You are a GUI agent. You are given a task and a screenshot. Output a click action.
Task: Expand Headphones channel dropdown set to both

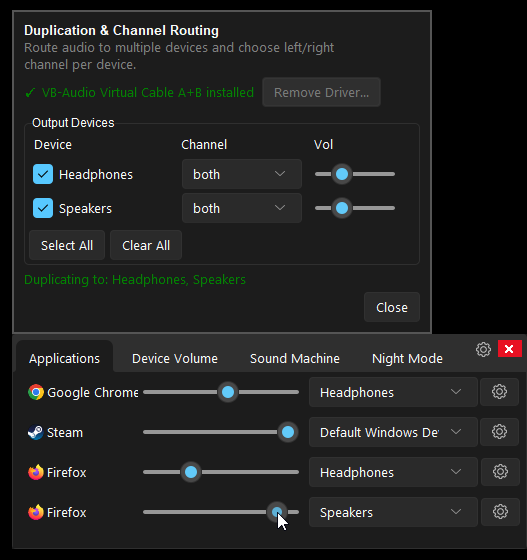(x=242, y=174)
